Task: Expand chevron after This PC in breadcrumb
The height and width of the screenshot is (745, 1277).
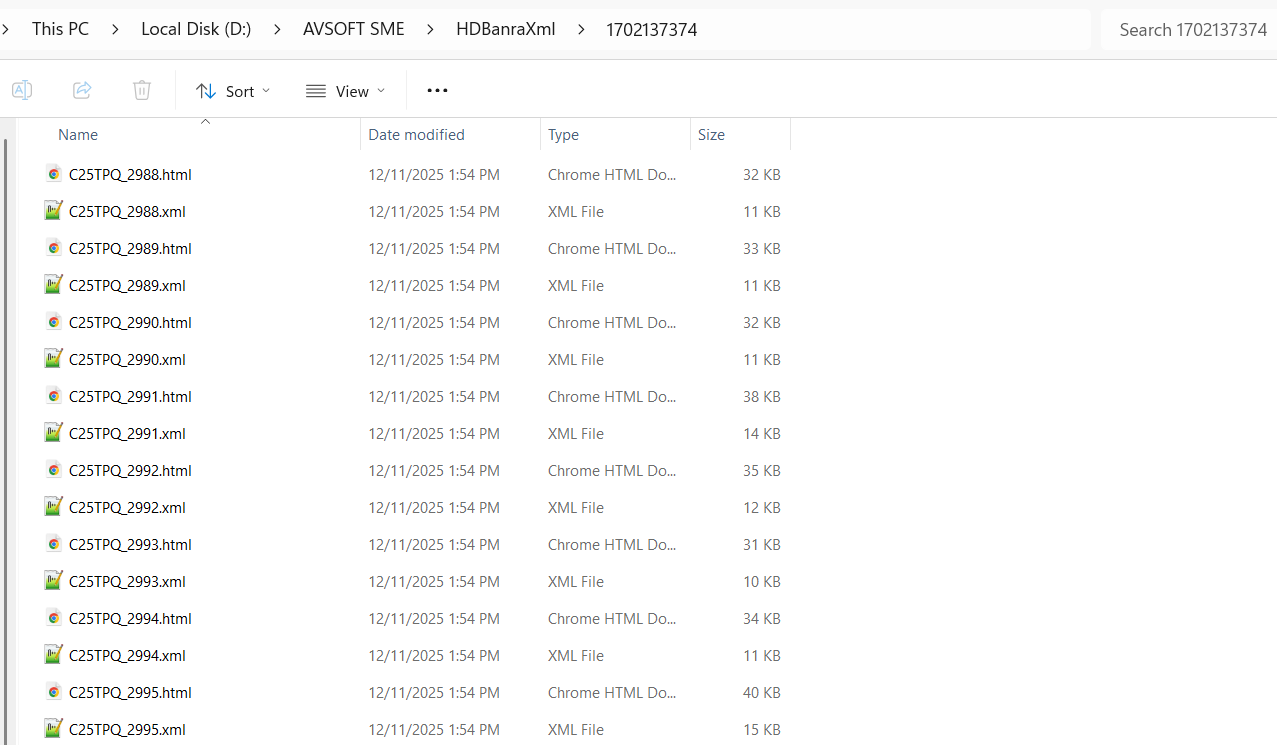Action: [115, 30]
